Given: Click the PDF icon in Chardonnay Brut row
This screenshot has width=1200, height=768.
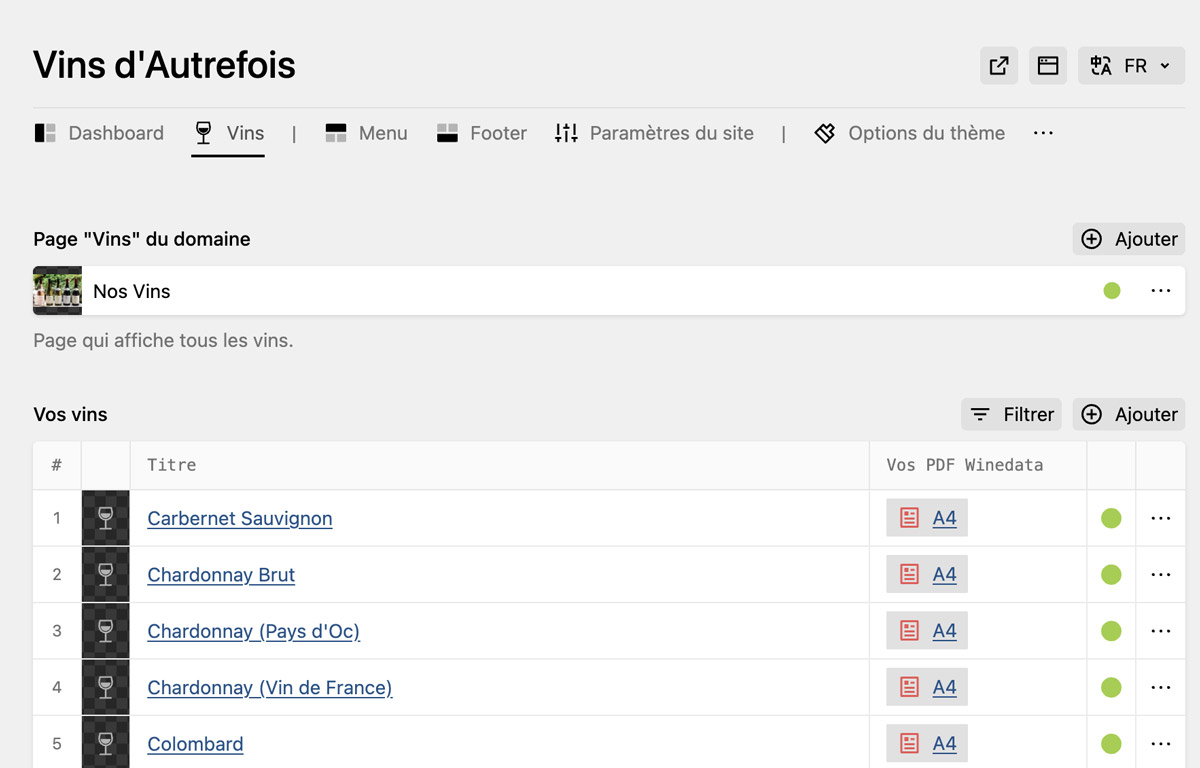Looking at the screenshot, I should coord(909,575).
